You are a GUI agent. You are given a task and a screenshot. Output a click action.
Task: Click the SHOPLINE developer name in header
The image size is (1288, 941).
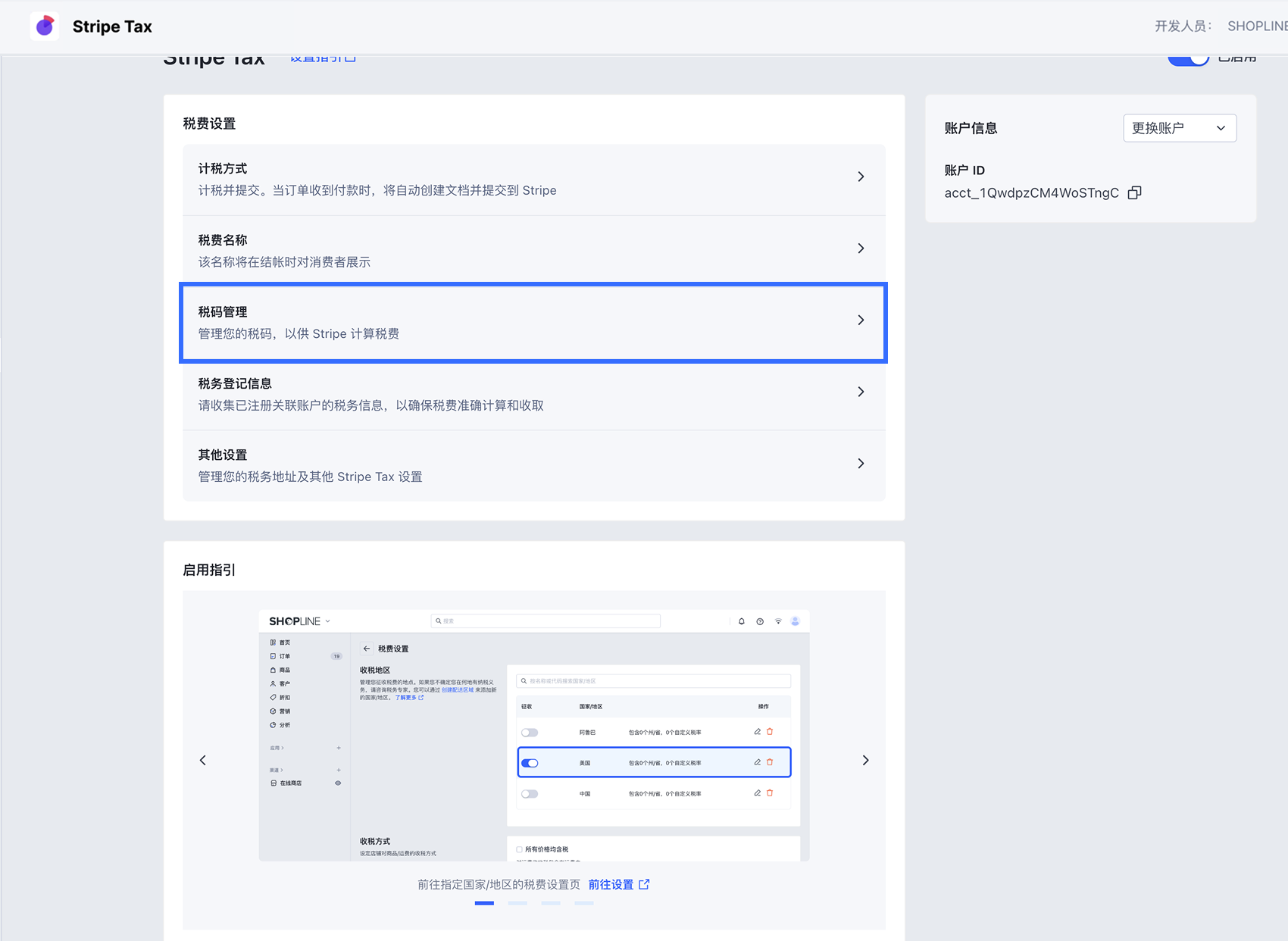(x=1258, y=26)
